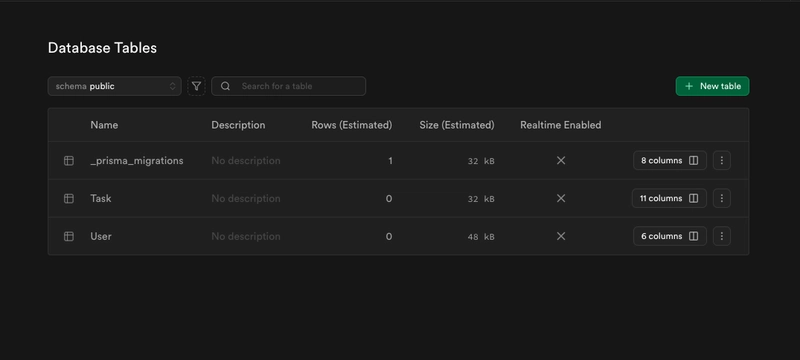Click table icon beside Task row
800x360 pixels.
click(69, 198)
